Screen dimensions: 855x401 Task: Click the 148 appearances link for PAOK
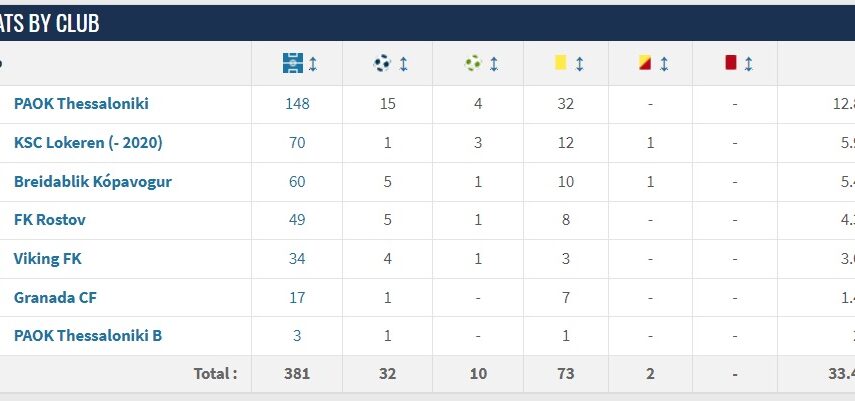click(x=297, y=104)
